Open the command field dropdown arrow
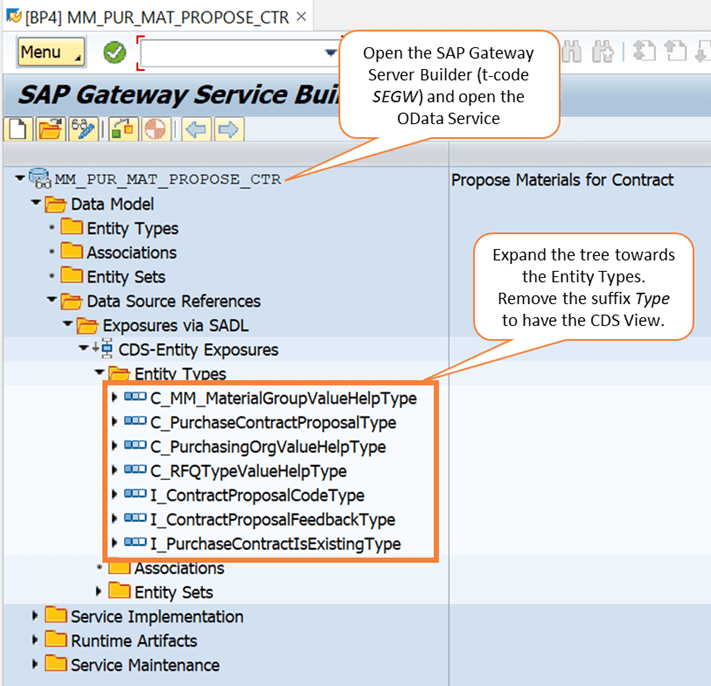Screen dimensions: 711x686 331,53
